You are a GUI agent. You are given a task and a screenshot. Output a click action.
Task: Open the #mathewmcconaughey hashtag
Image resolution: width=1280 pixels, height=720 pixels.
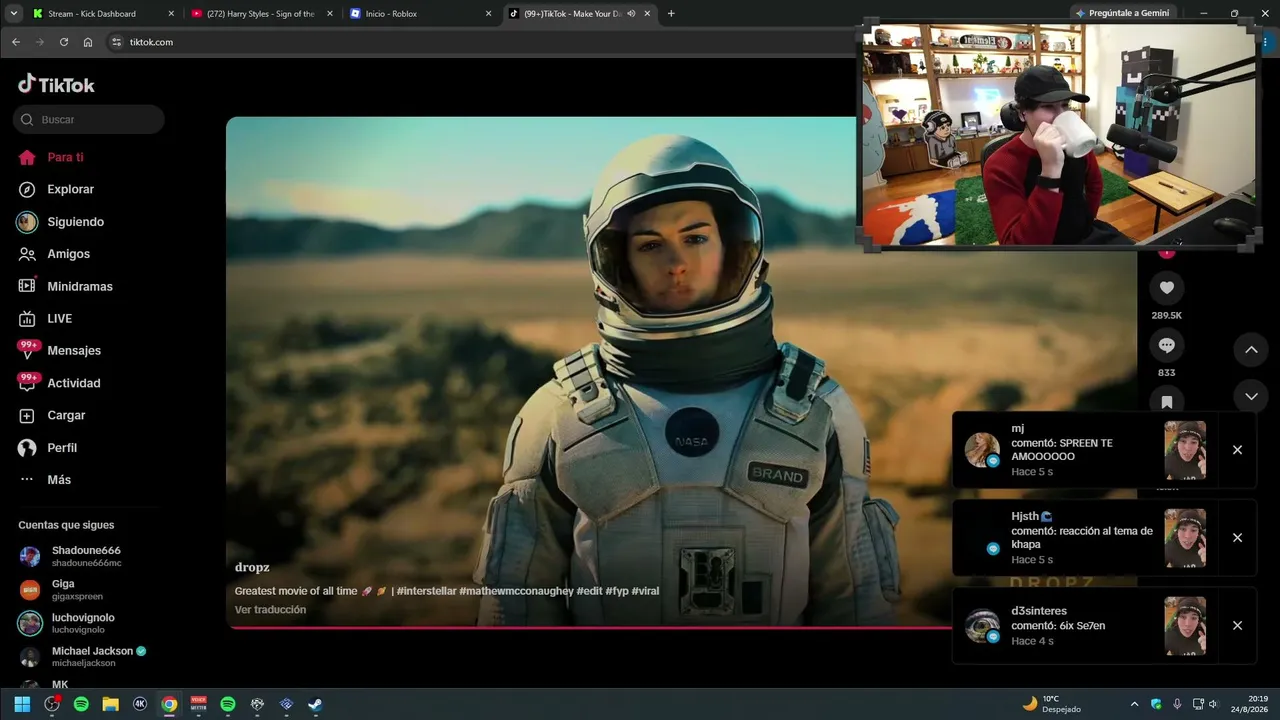click(x=516, y=591)
